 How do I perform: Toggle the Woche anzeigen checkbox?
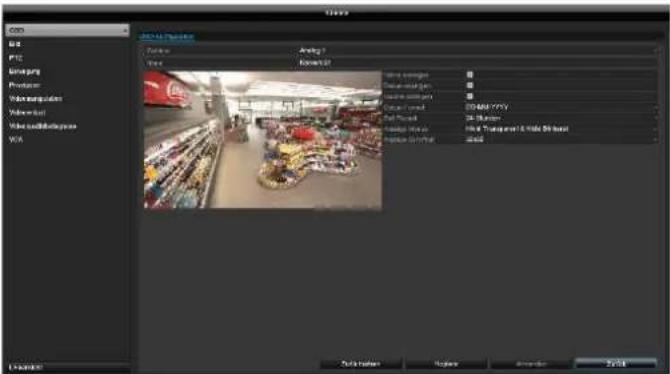point(470,96)
